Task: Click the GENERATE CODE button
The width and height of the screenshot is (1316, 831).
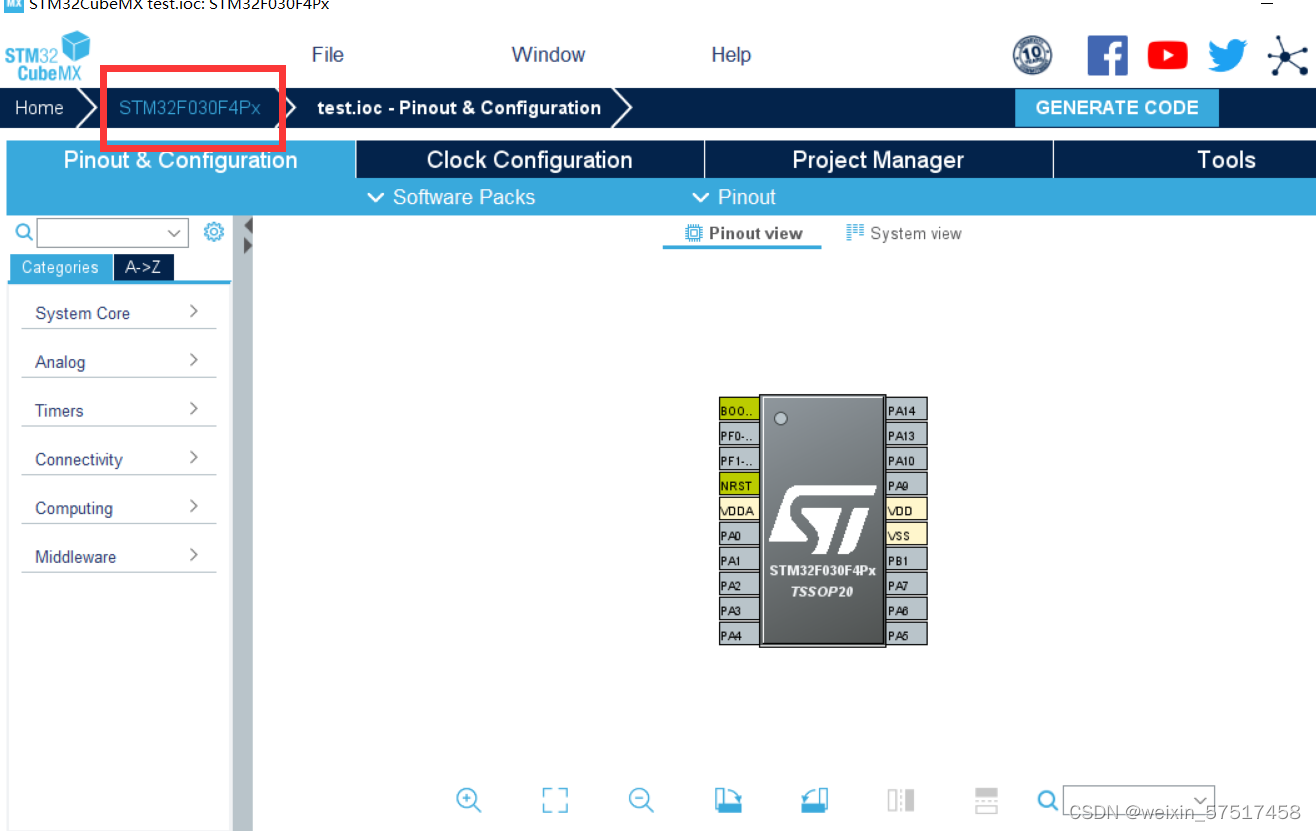Action: tap(1117, 108)
